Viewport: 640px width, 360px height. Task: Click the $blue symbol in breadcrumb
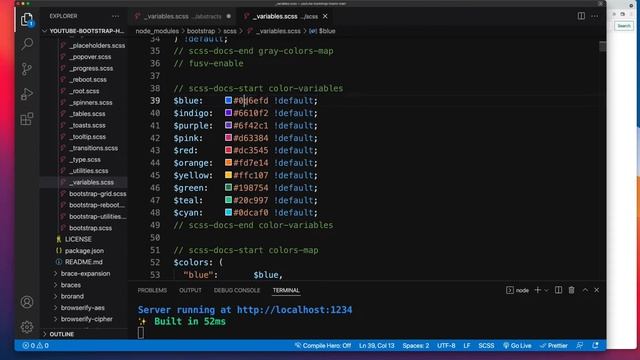pos(327,31)
